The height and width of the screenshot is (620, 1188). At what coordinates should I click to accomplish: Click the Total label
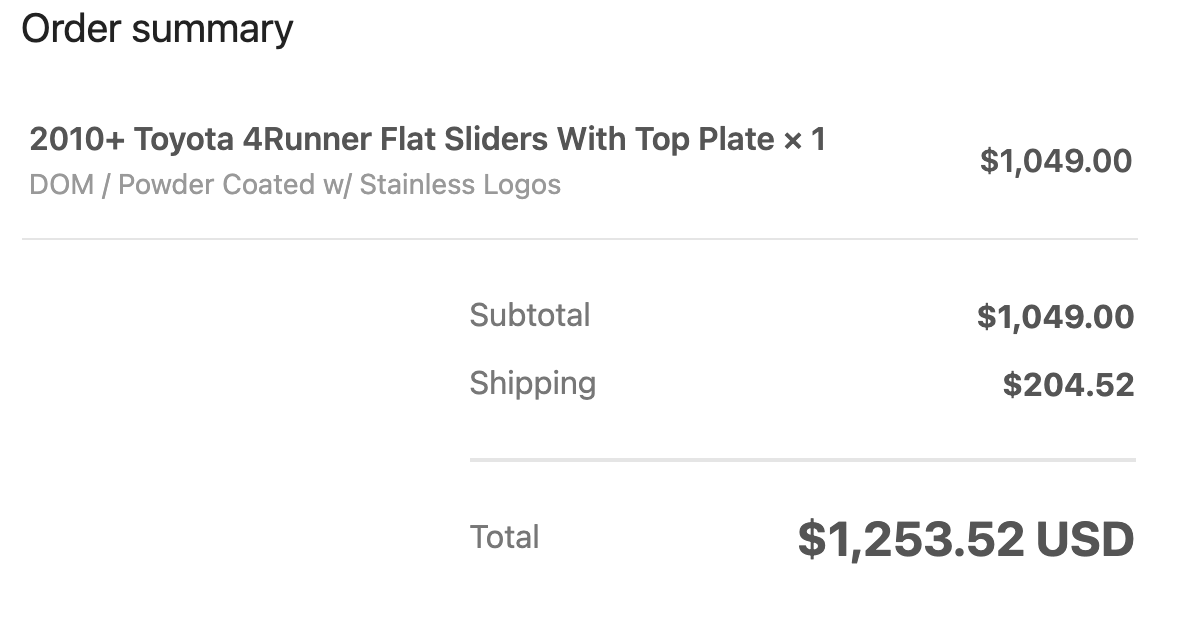tap(505, 537)
